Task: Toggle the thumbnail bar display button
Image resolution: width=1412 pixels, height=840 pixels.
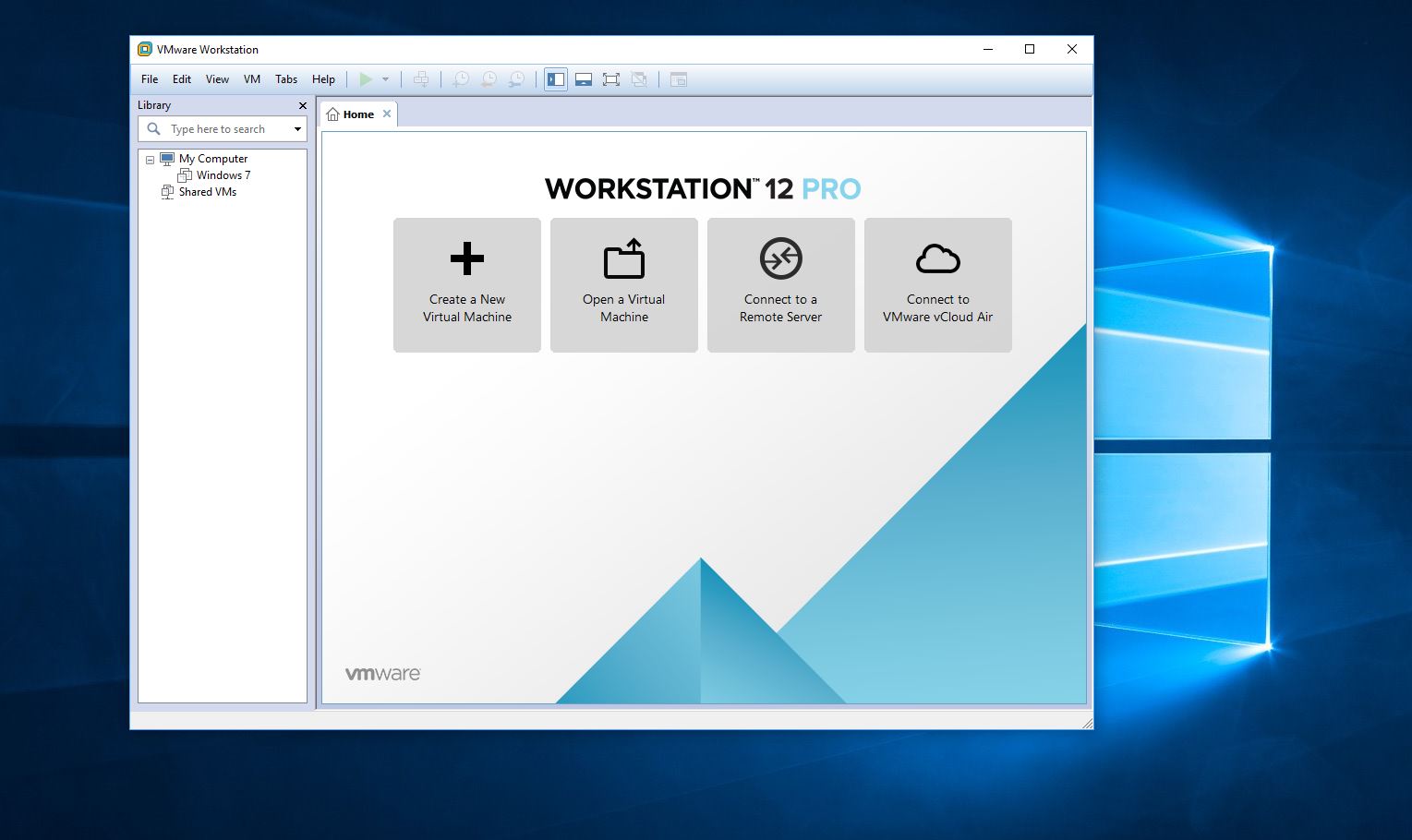Action: pos(584,79)
